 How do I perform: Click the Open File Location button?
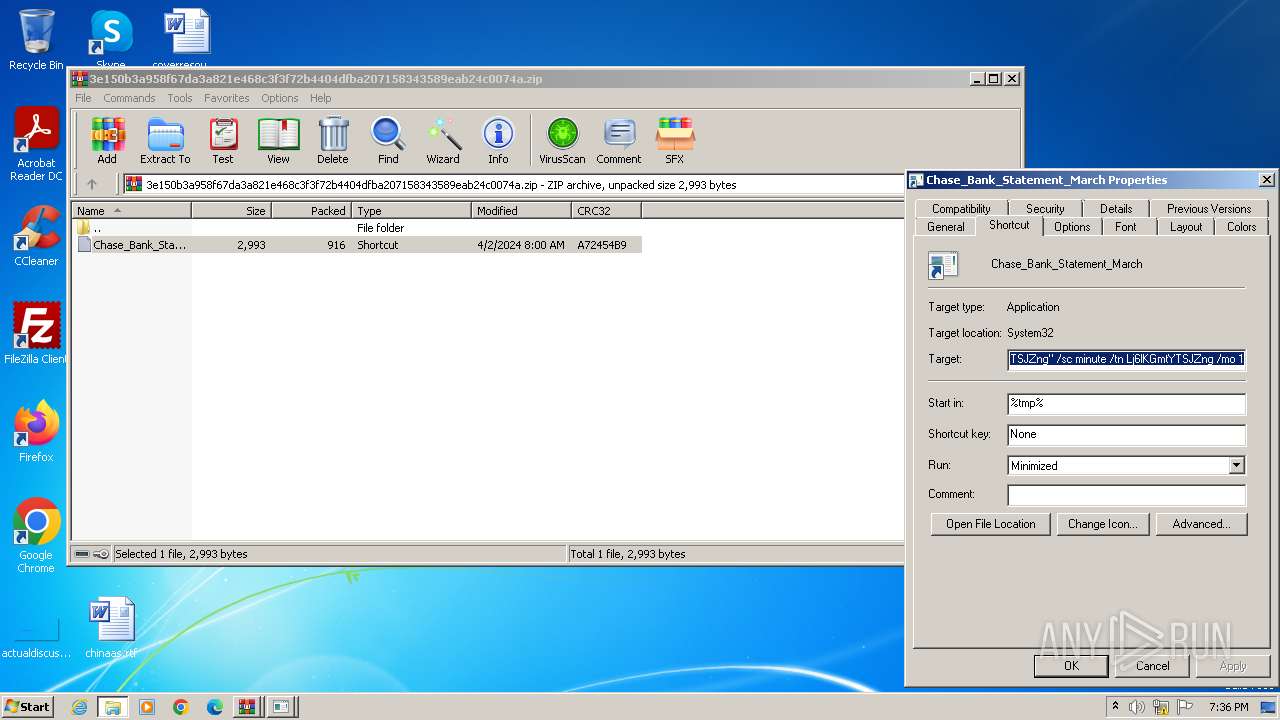pyautogui.click(x=991, y=524)
